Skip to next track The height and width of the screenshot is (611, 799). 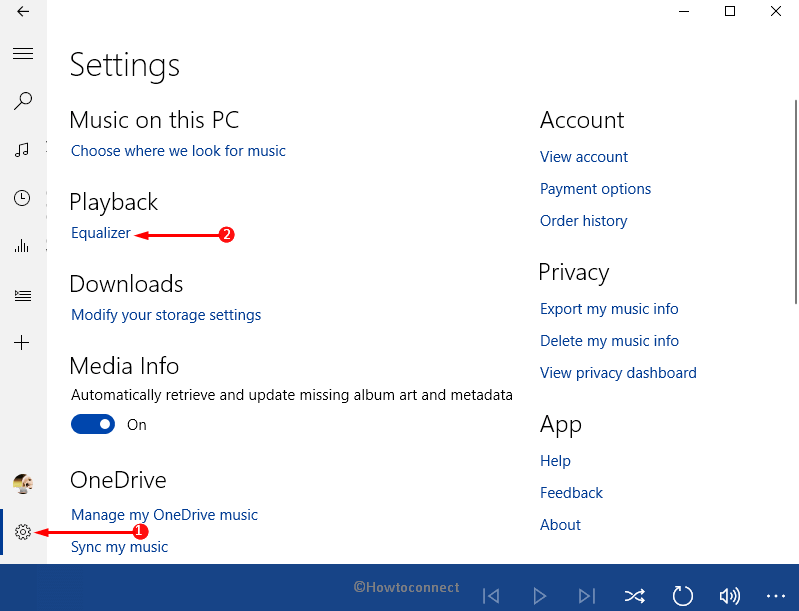[587, 596]
